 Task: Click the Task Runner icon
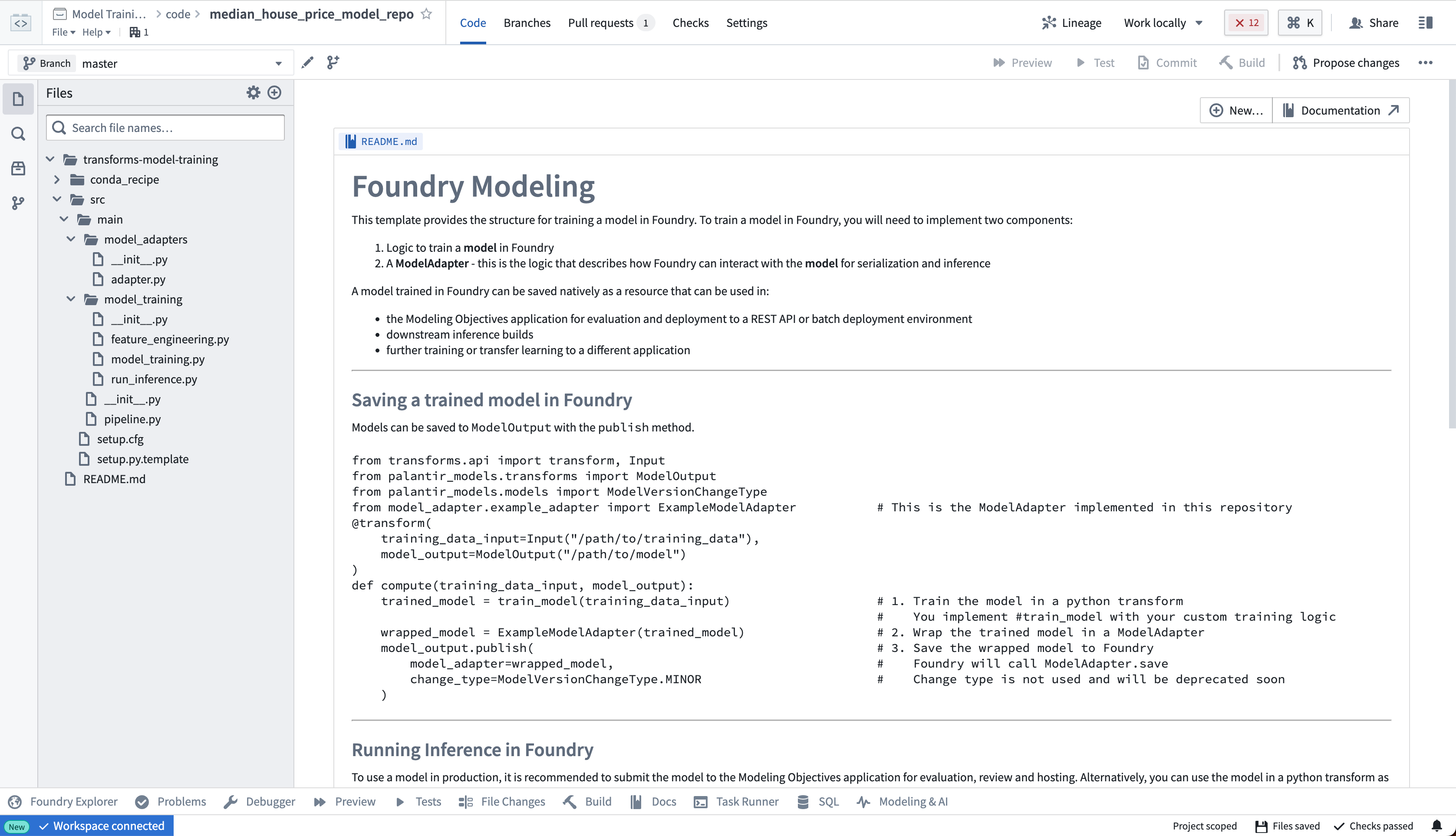700,801
